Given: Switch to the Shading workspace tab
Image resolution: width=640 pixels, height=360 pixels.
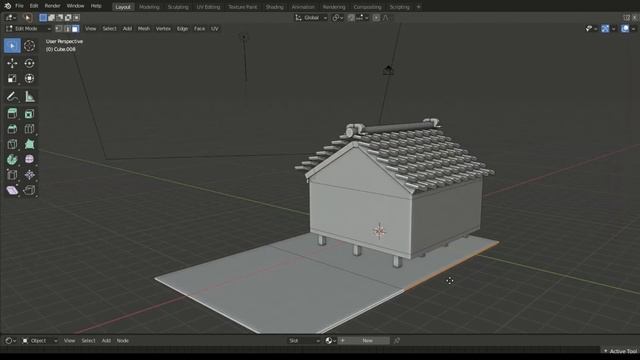Looking at the screenshot, I should pyautogui.click(x=274, y=7).
